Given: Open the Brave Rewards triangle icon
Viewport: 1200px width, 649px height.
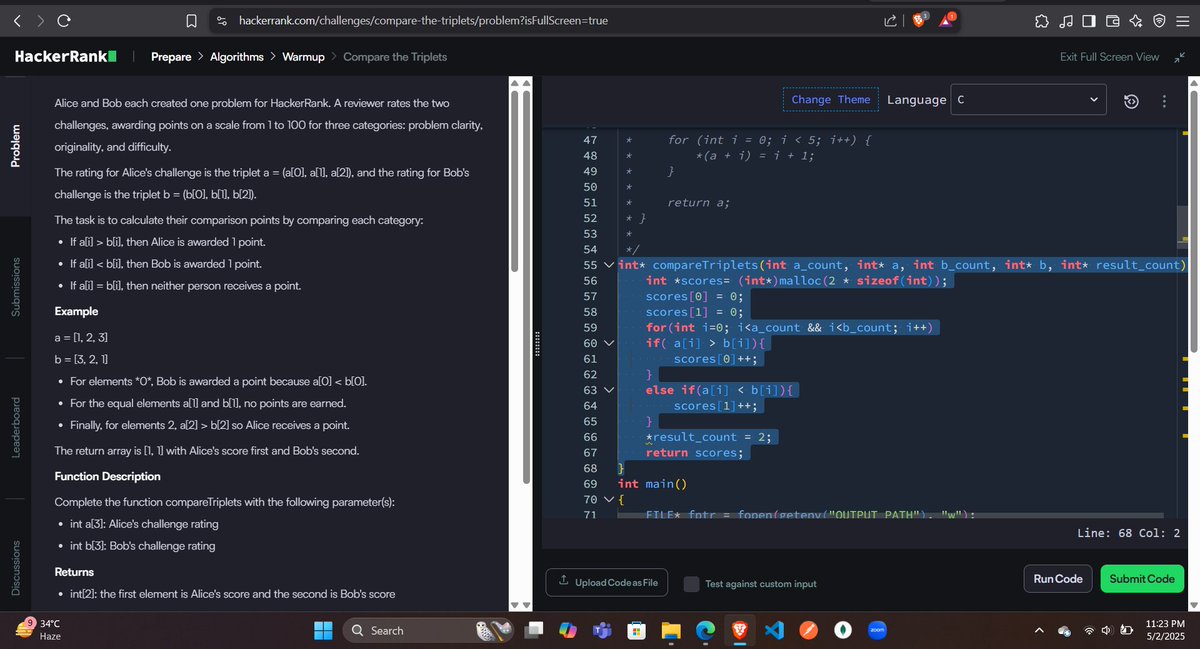Looking at the screenshot, I should click(949, 20).
